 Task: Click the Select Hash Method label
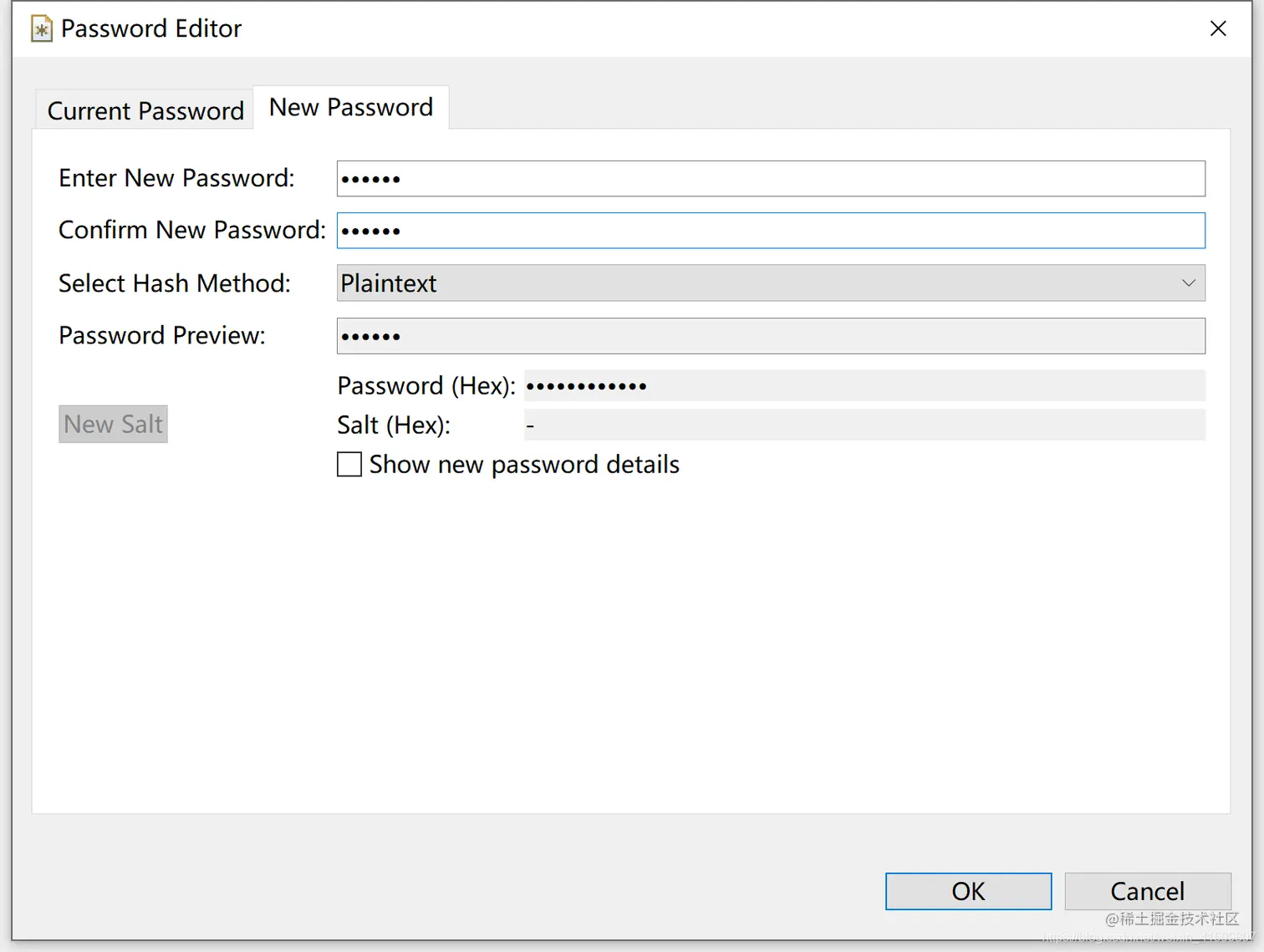(x=175, y=283)
